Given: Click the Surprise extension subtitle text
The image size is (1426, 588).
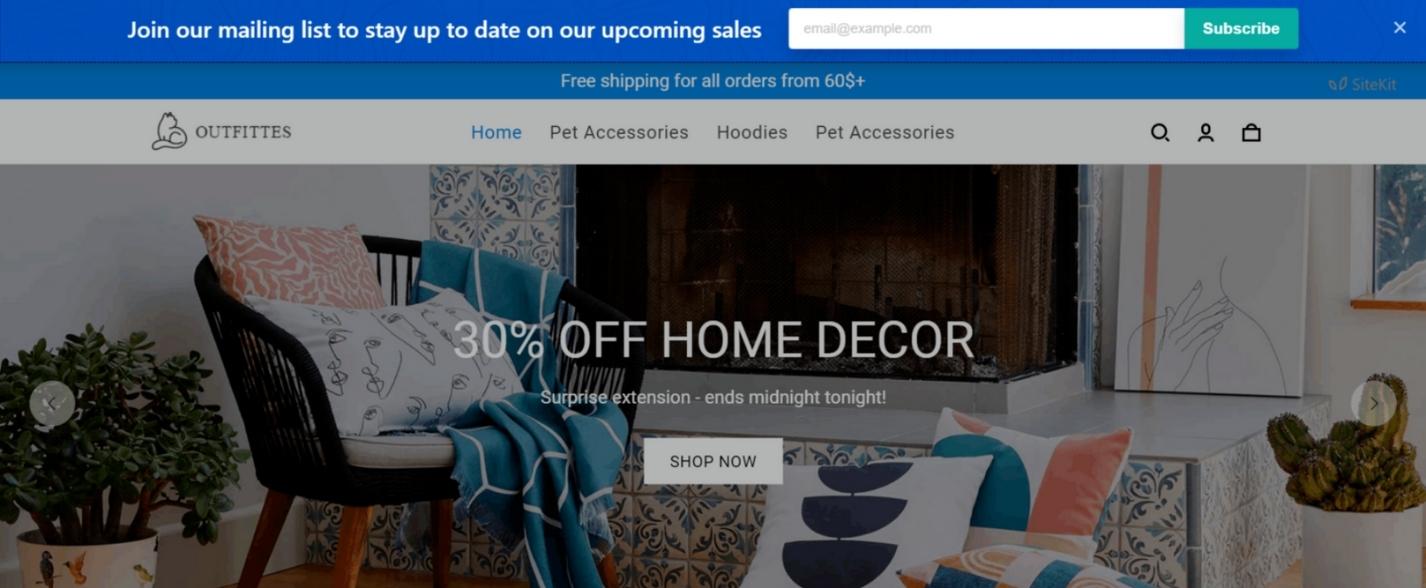Looking at the screenshot, I should (713, 397).
